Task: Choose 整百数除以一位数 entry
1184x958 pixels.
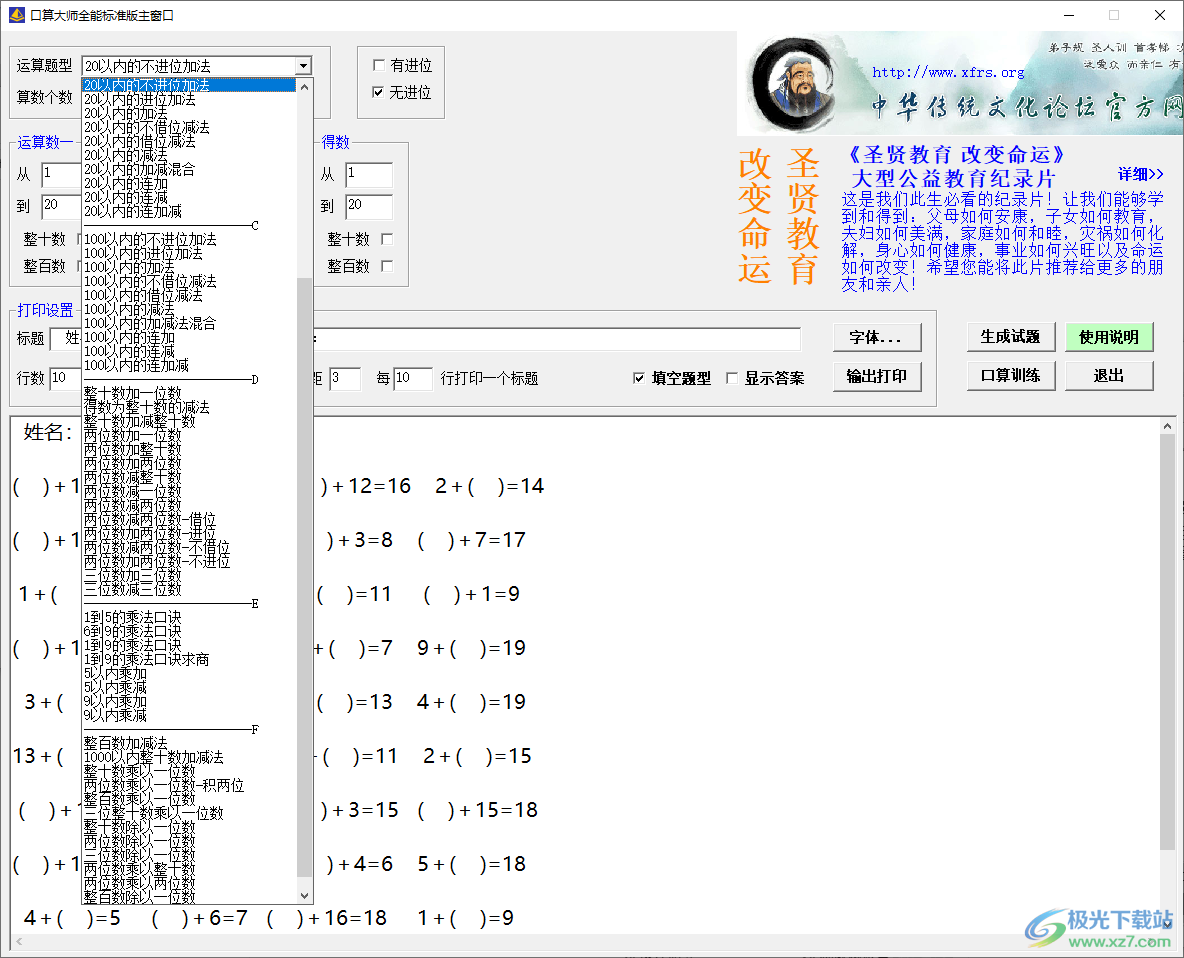Action: click(x=189, y=897)
